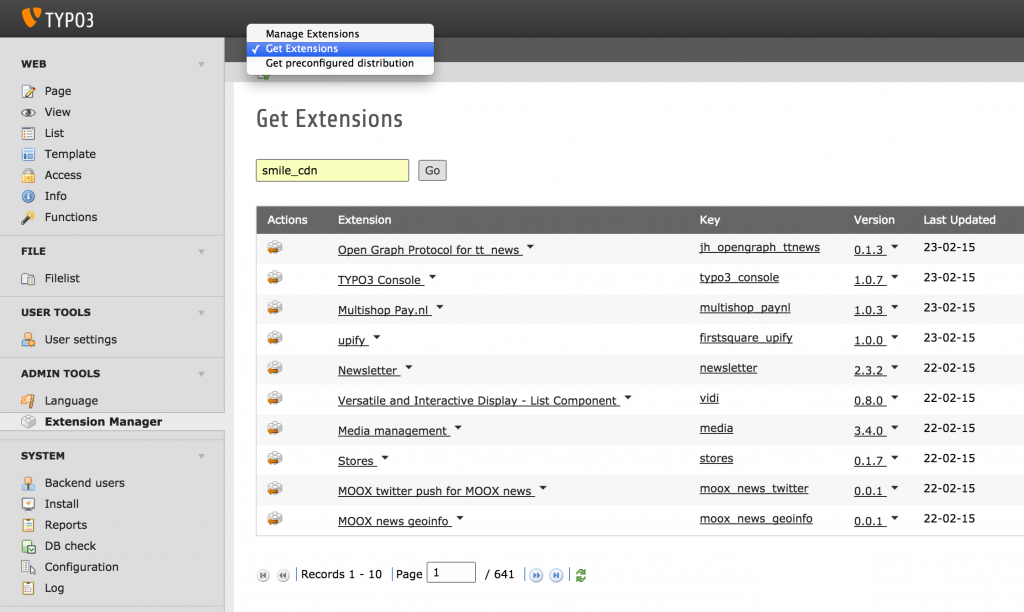Click the TYPO3 logo
This screenshot has width=1024, height=612.
(60, 17)
